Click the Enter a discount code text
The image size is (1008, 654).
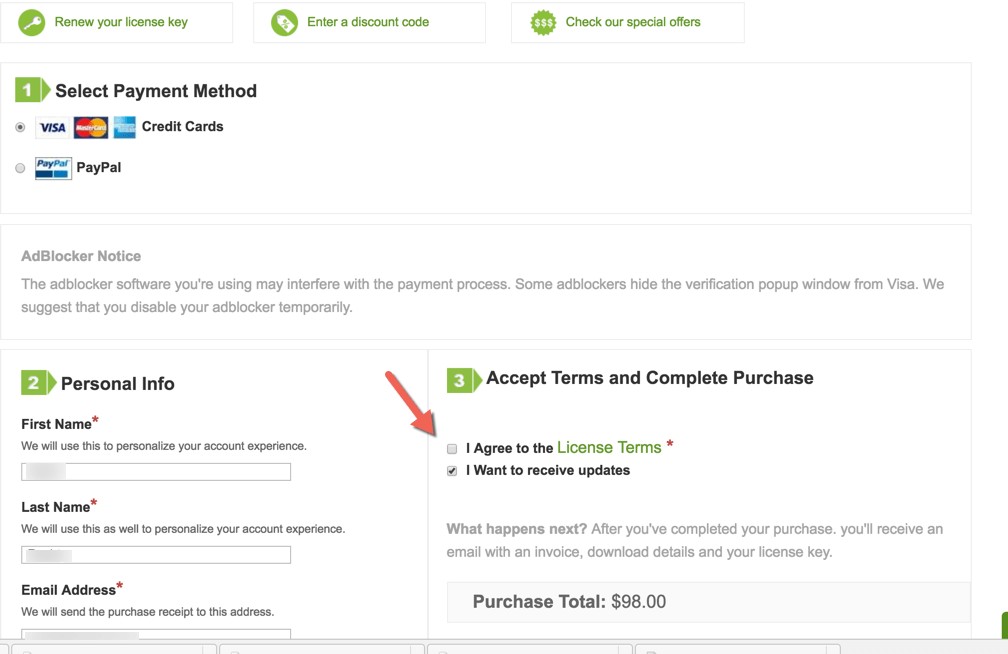point(368,22)
